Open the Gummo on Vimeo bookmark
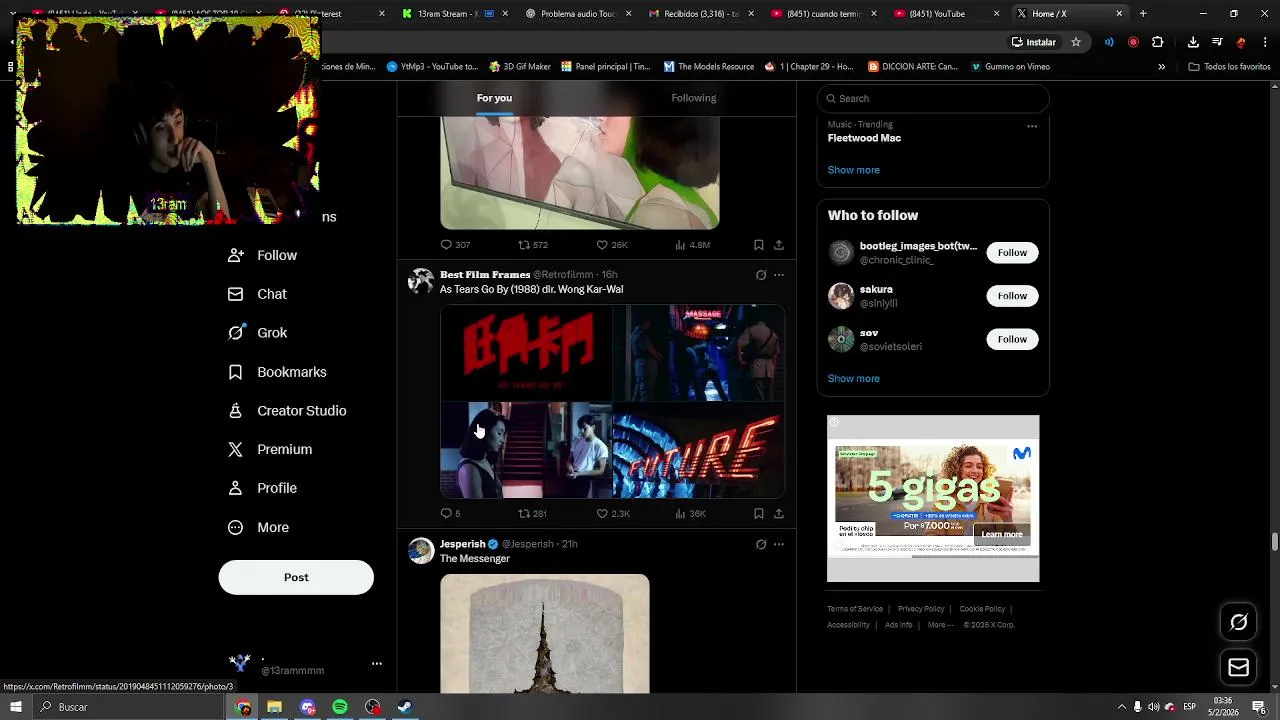The width and height of the screenshot is (1280, 720). (x=1010, y=67)
